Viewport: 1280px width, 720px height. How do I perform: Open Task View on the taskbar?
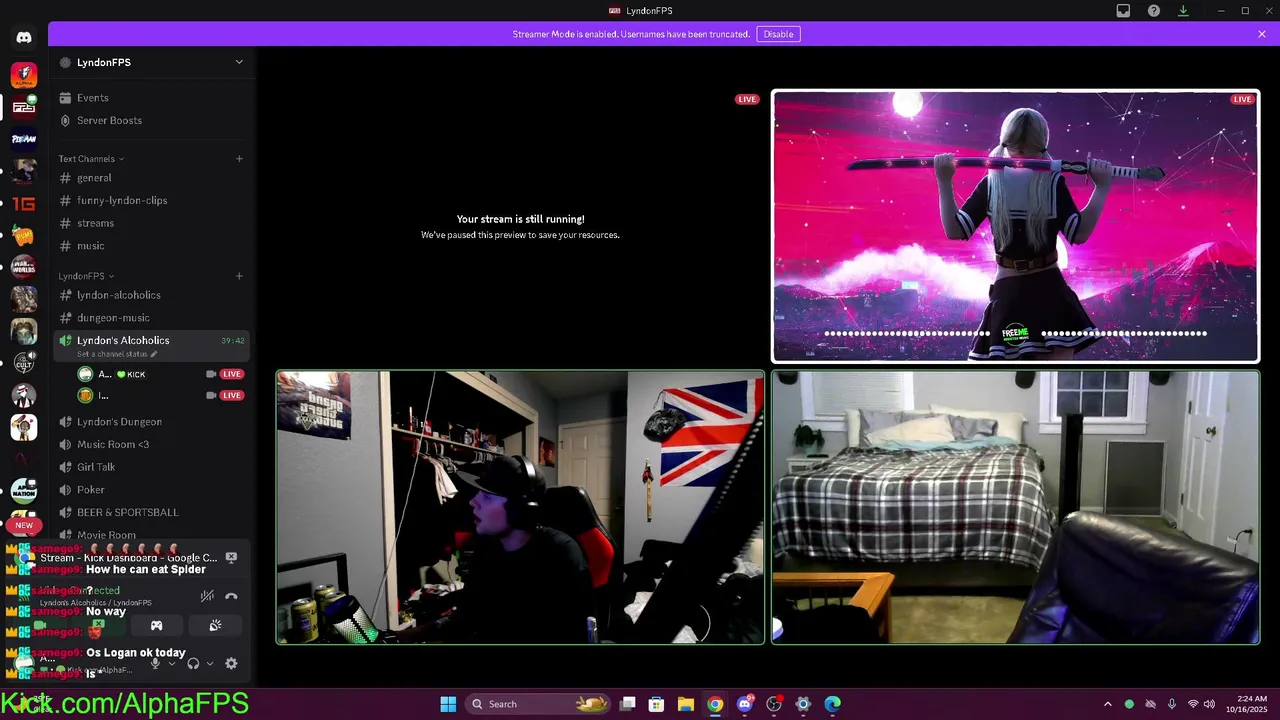point(627,704)
